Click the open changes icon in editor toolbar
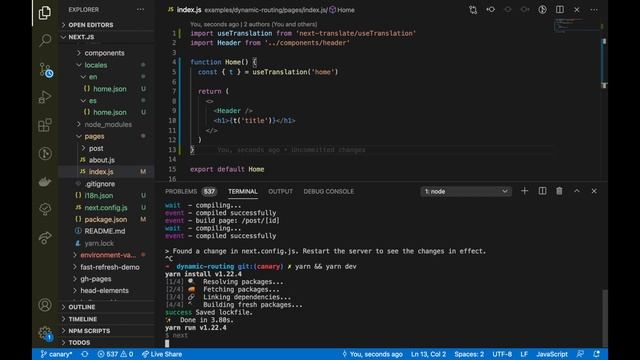This screenshot has height=360, width=640. [491, 9]
